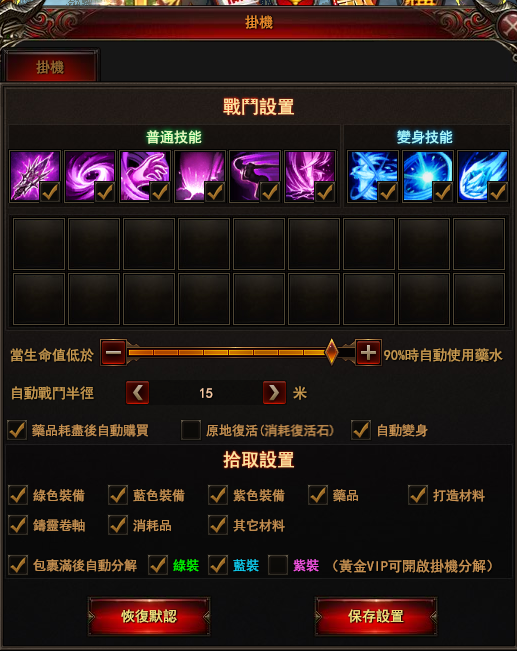Select the blue energy orb transform skill
The height and width of the screenshot is (651, 517).
[x=428, y=176]
